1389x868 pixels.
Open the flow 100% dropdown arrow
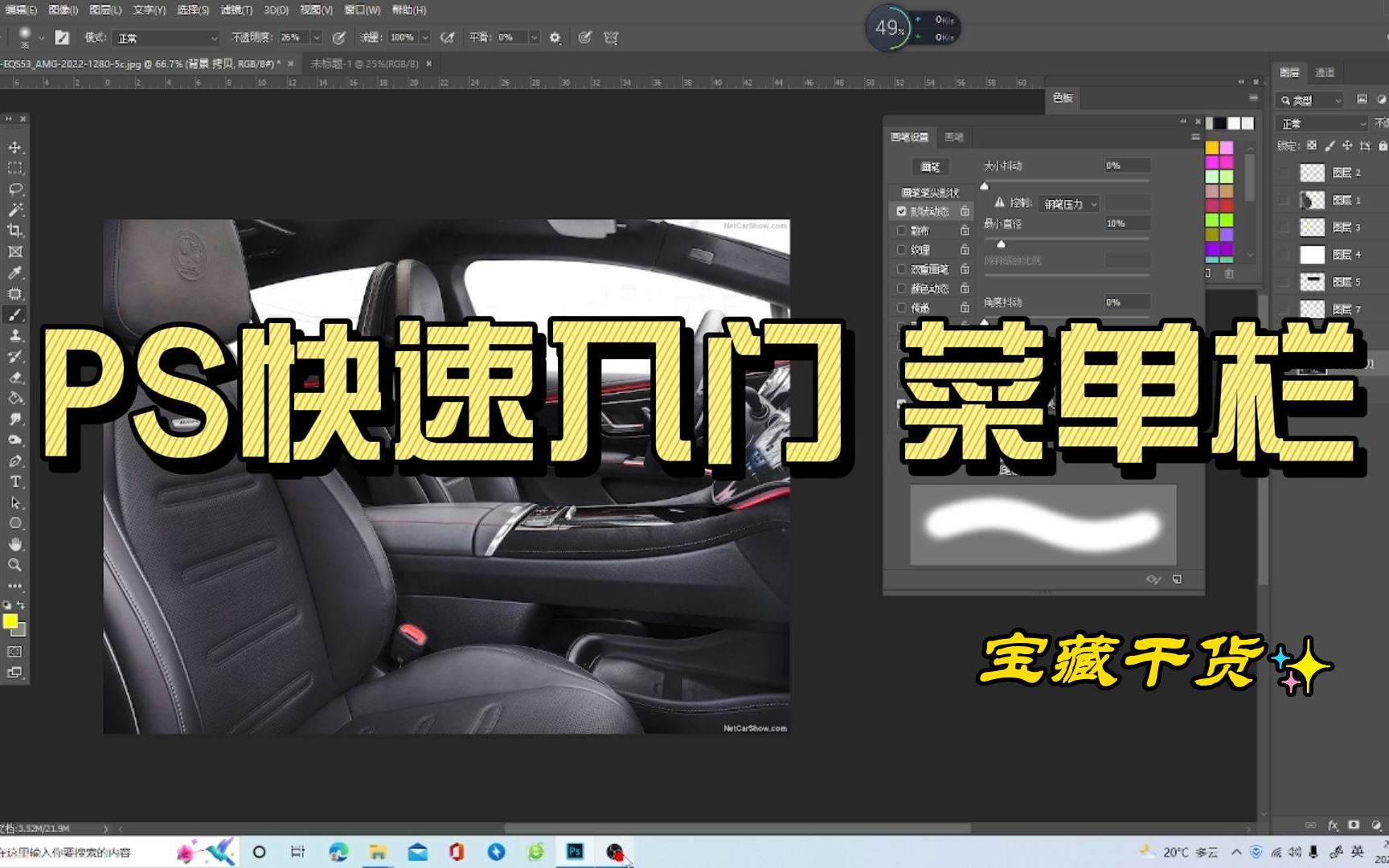[x=425, y=38]
